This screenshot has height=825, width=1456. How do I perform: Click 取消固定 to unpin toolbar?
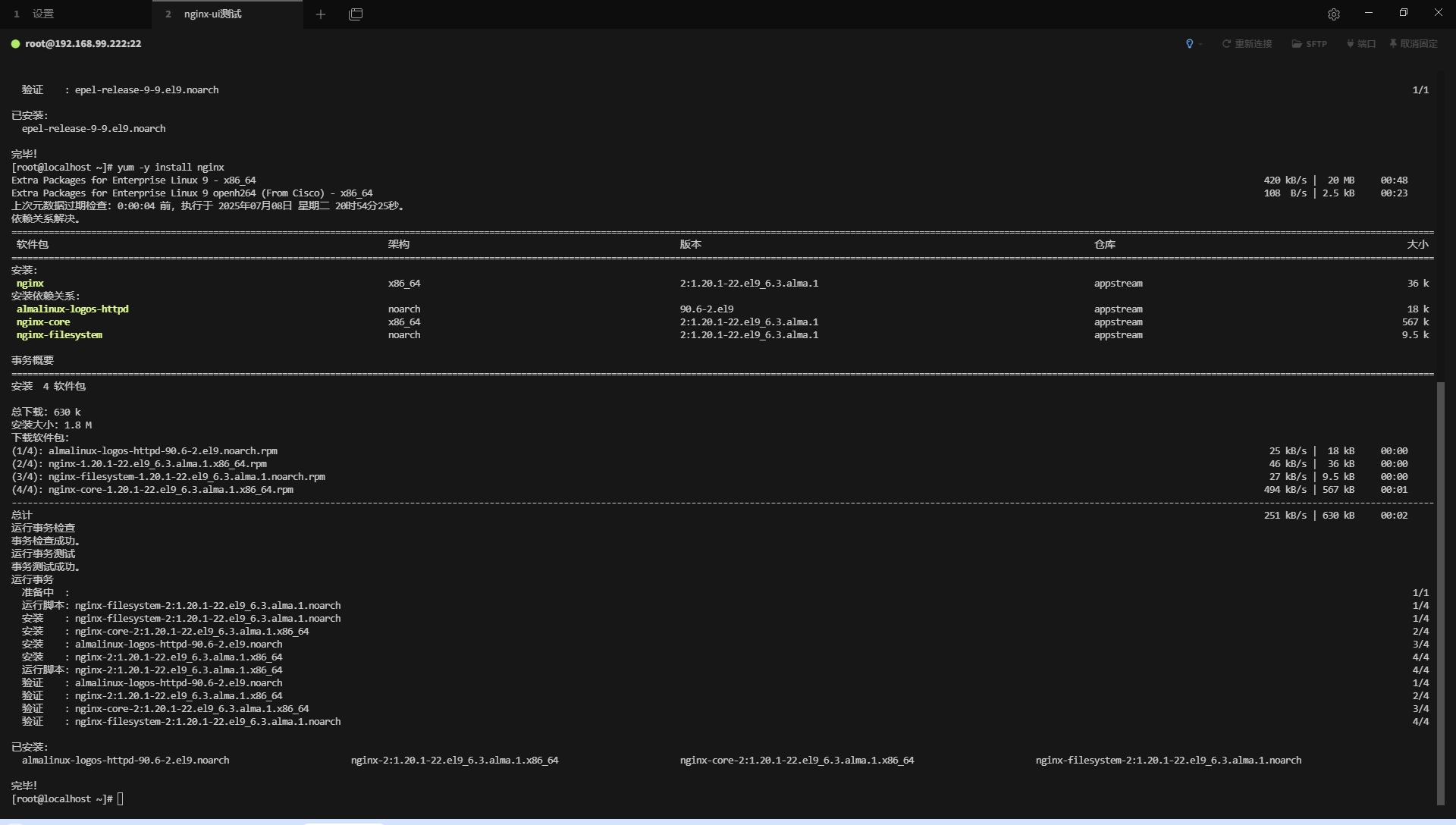tap(1414, 44)
